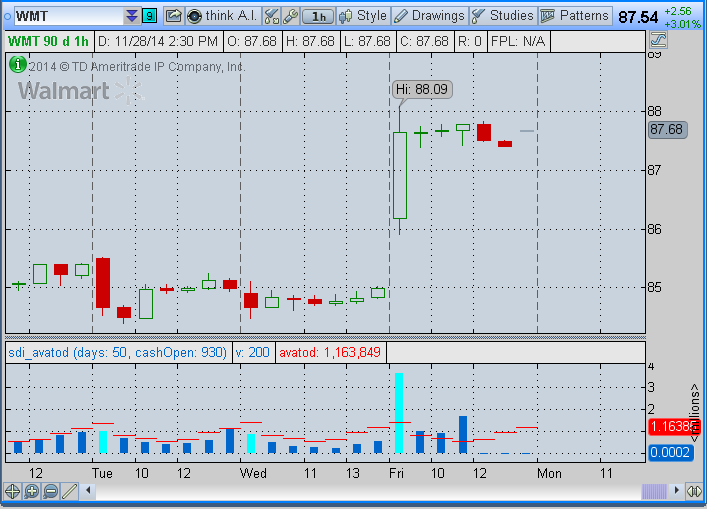
Task: Click the 87.68 price axis label
Action: point(667,129)
